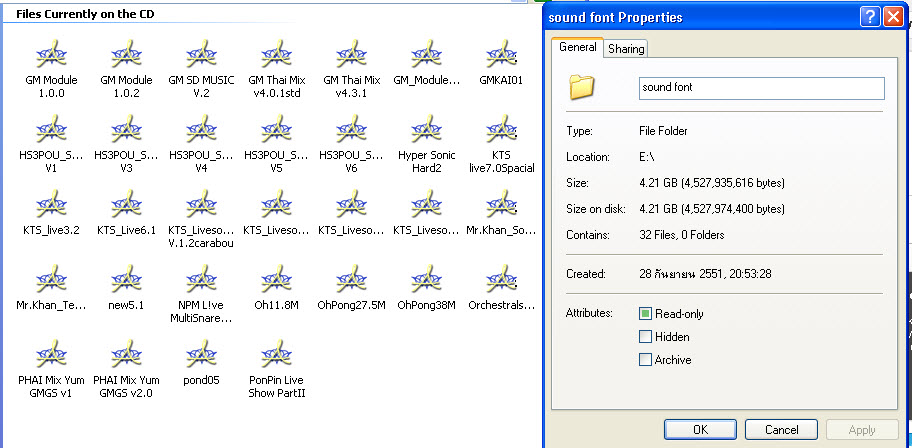This screenshot has width=912, height=448.
Task: Click the GM_Module... file icon
Action: click(x=426, y=55)
